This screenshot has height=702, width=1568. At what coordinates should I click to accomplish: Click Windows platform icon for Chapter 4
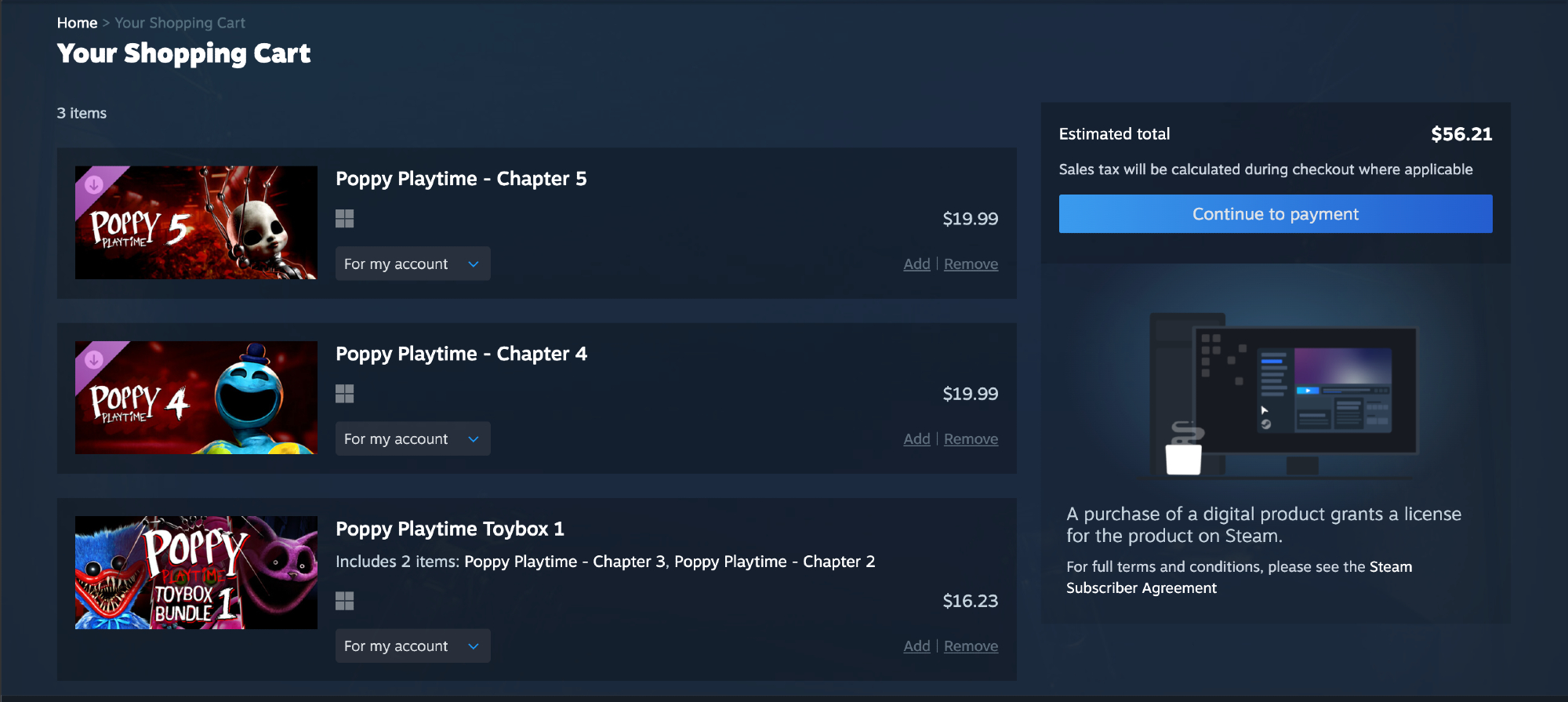pyautogui.click(x=344, y=393)
